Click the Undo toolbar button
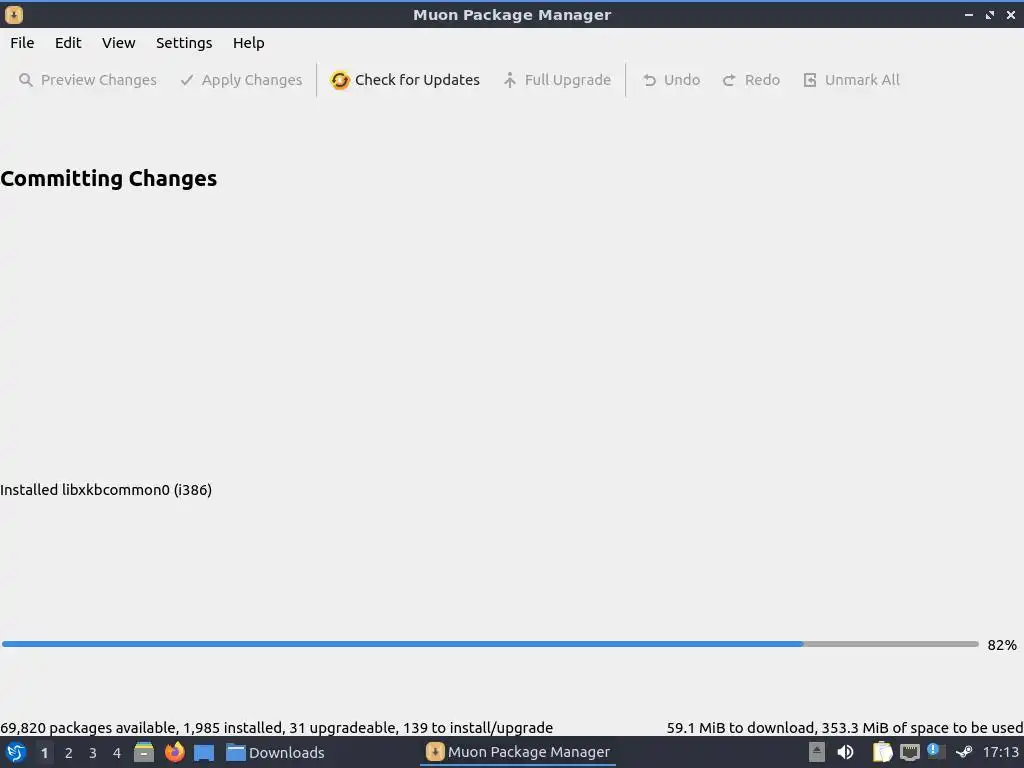The width and height of the screenshot is (1024, 768). coord(671,80)
